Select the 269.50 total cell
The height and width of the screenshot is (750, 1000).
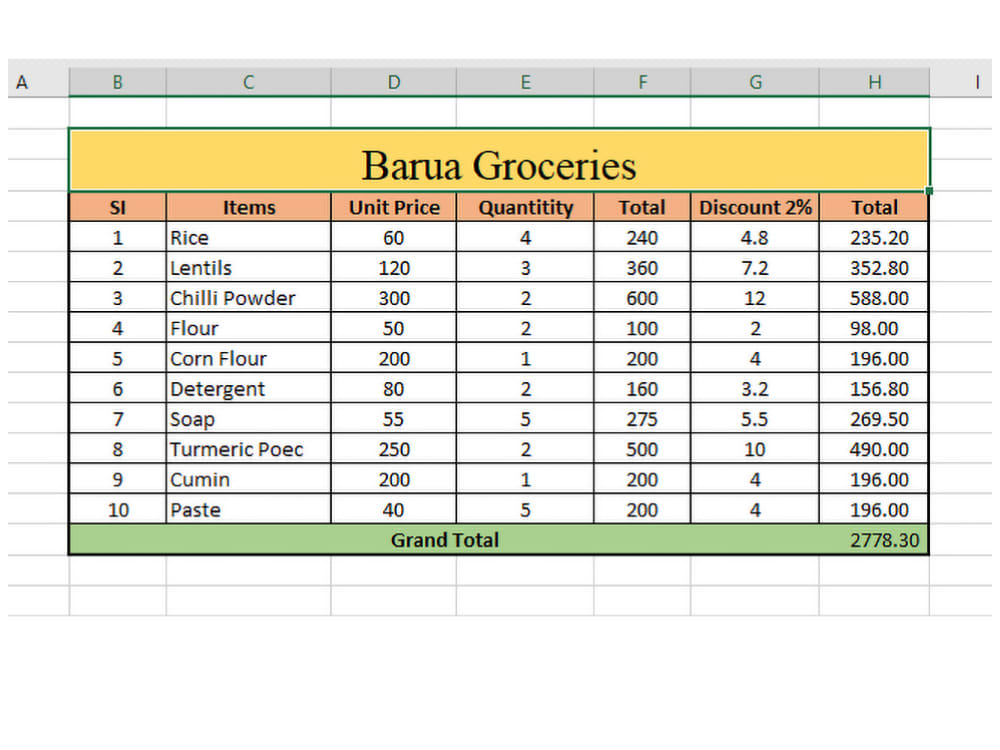(x=874, y=419)
